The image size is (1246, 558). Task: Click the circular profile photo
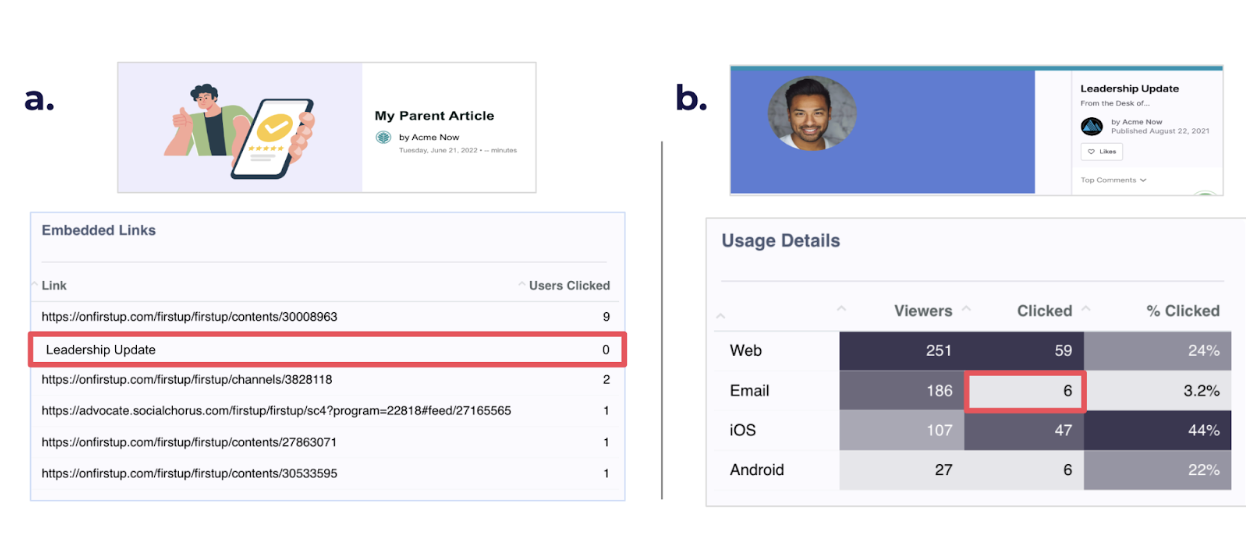811,114
